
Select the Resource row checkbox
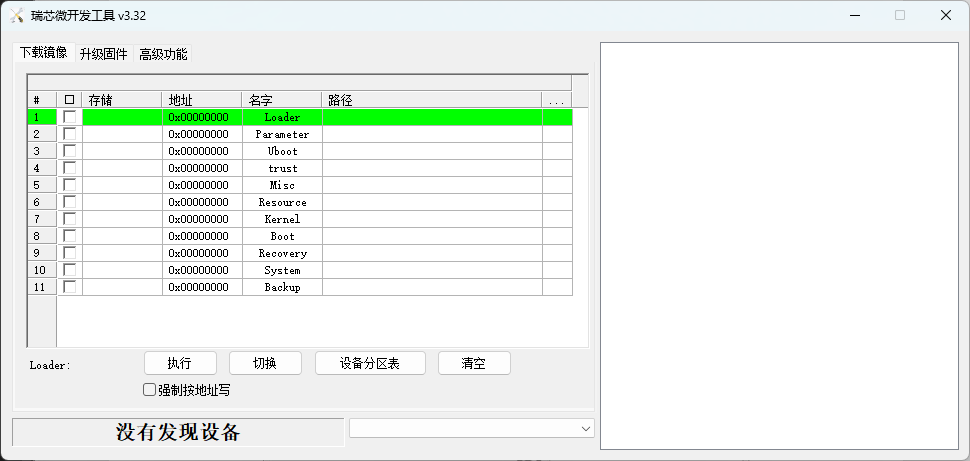tap(70, 202)
